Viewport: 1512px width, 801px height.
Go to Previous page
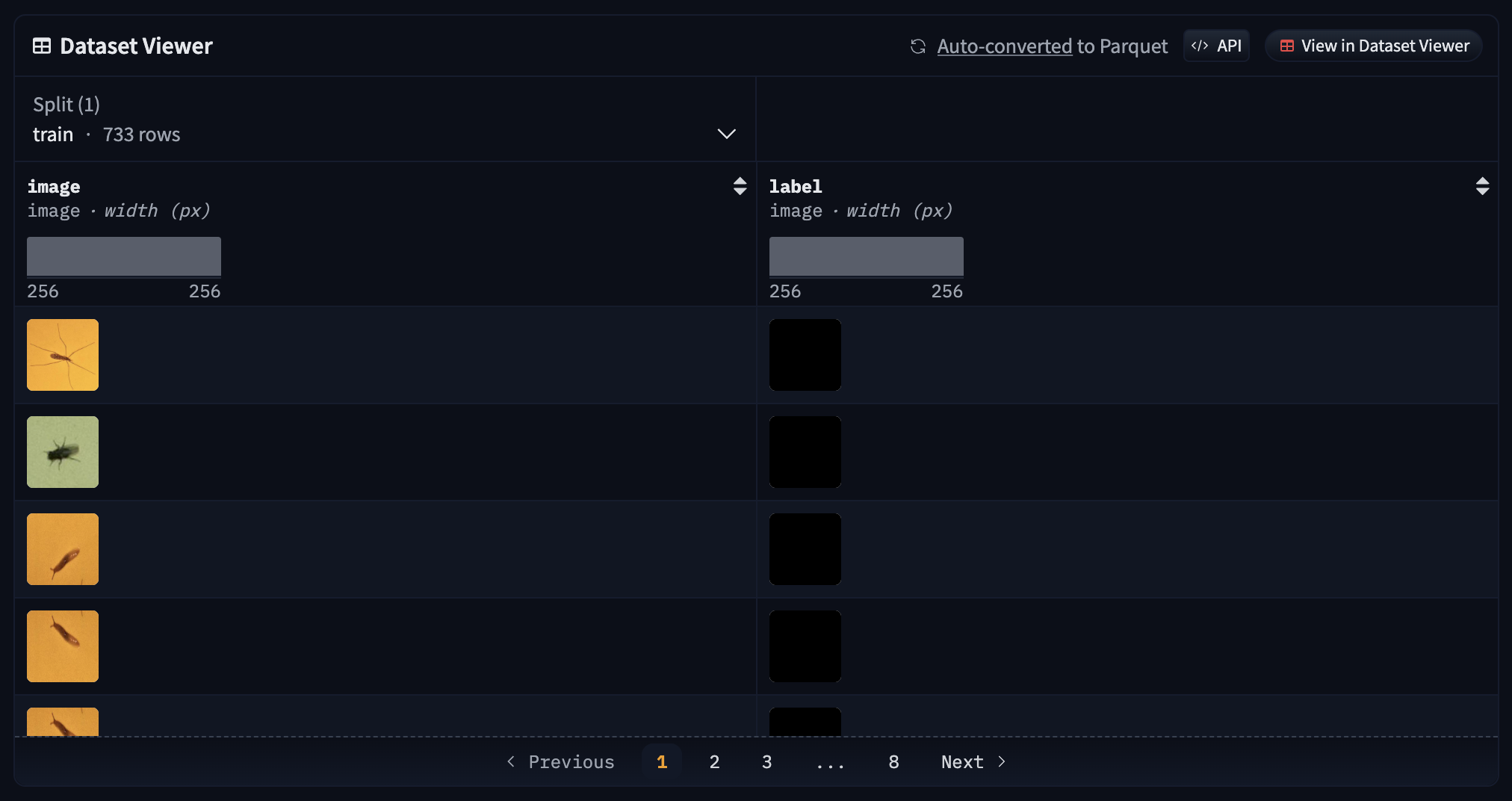click(x=560, y=762)
